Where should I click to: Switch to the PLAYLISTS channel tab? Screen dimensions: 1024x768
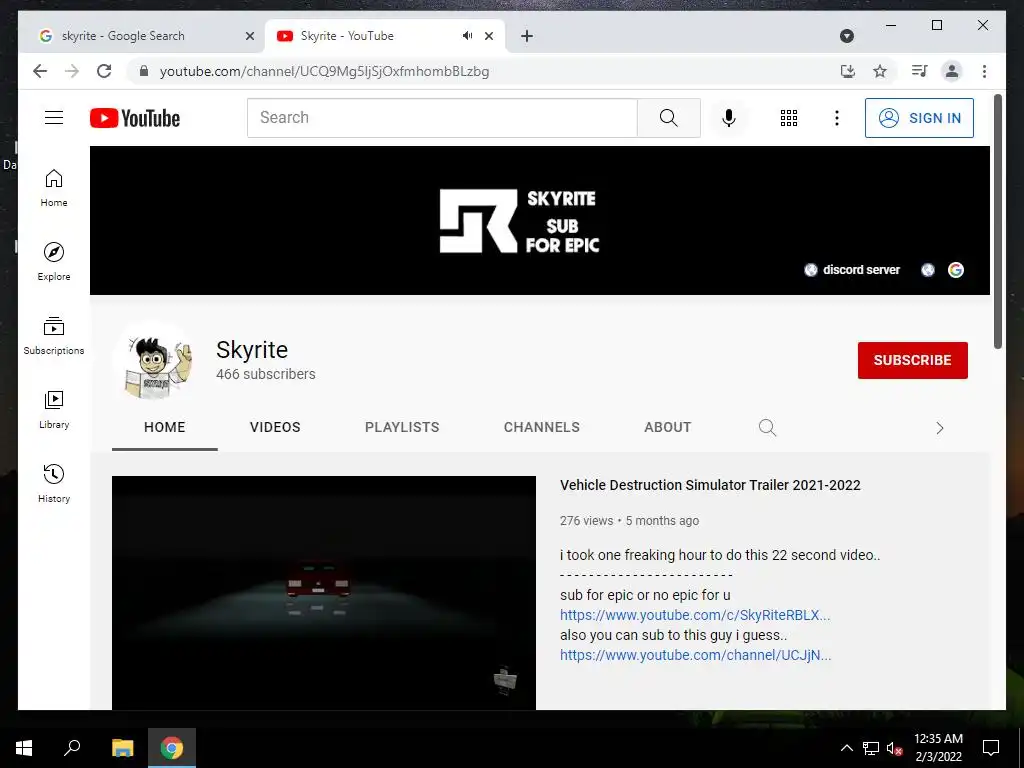[402, 427]
